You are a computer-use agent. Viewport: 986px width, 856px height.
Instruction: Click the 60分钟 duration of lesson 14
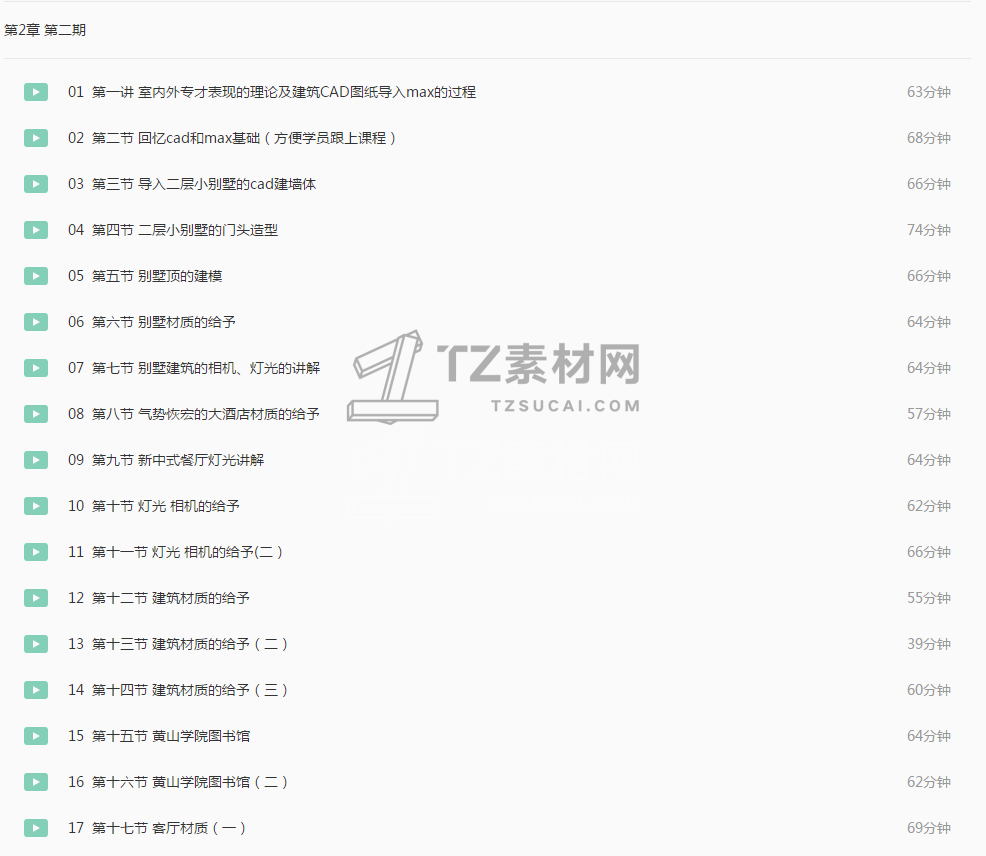[928, 690]
